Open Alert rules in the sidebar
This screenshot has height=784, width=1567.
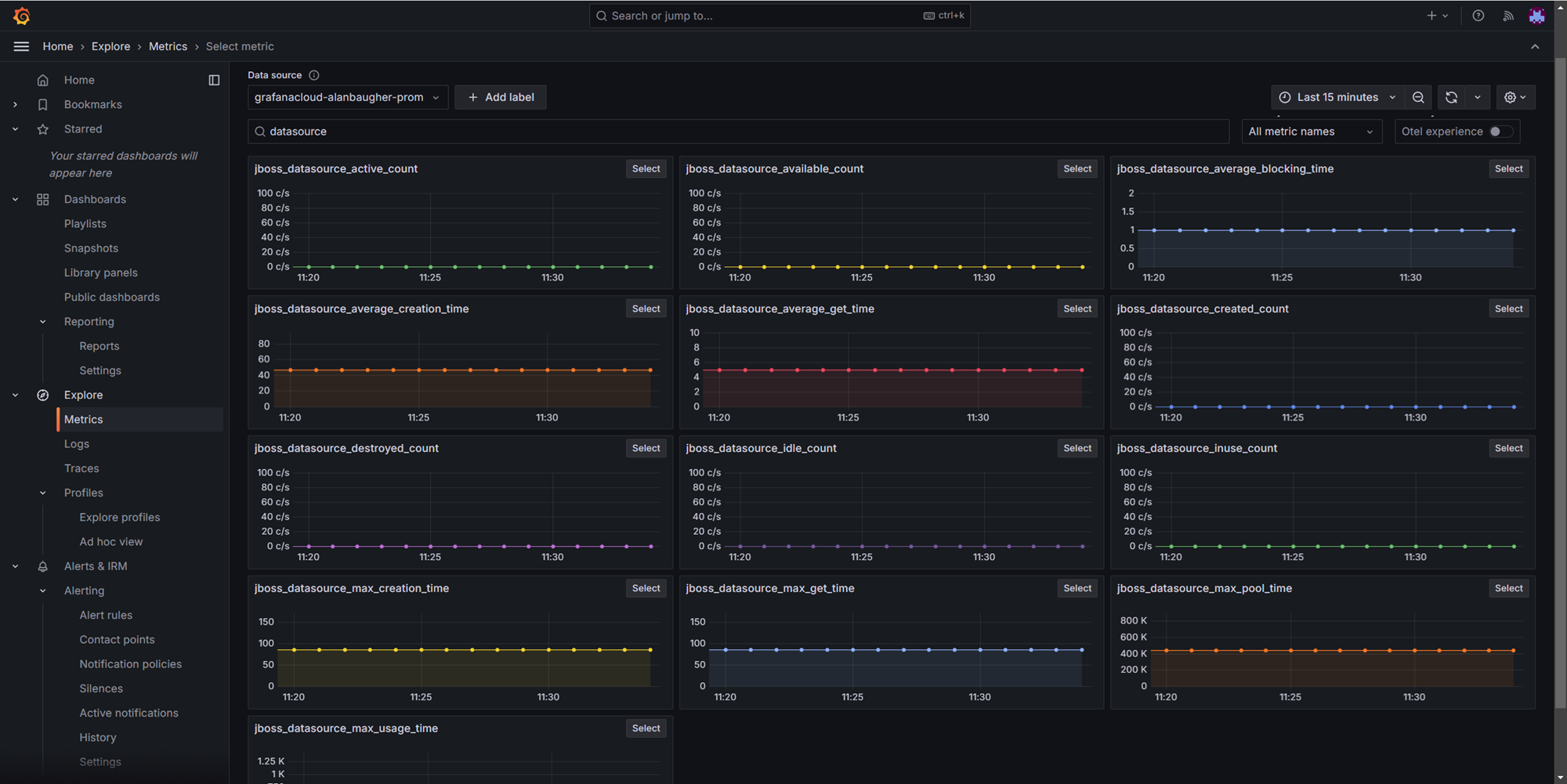106,616
